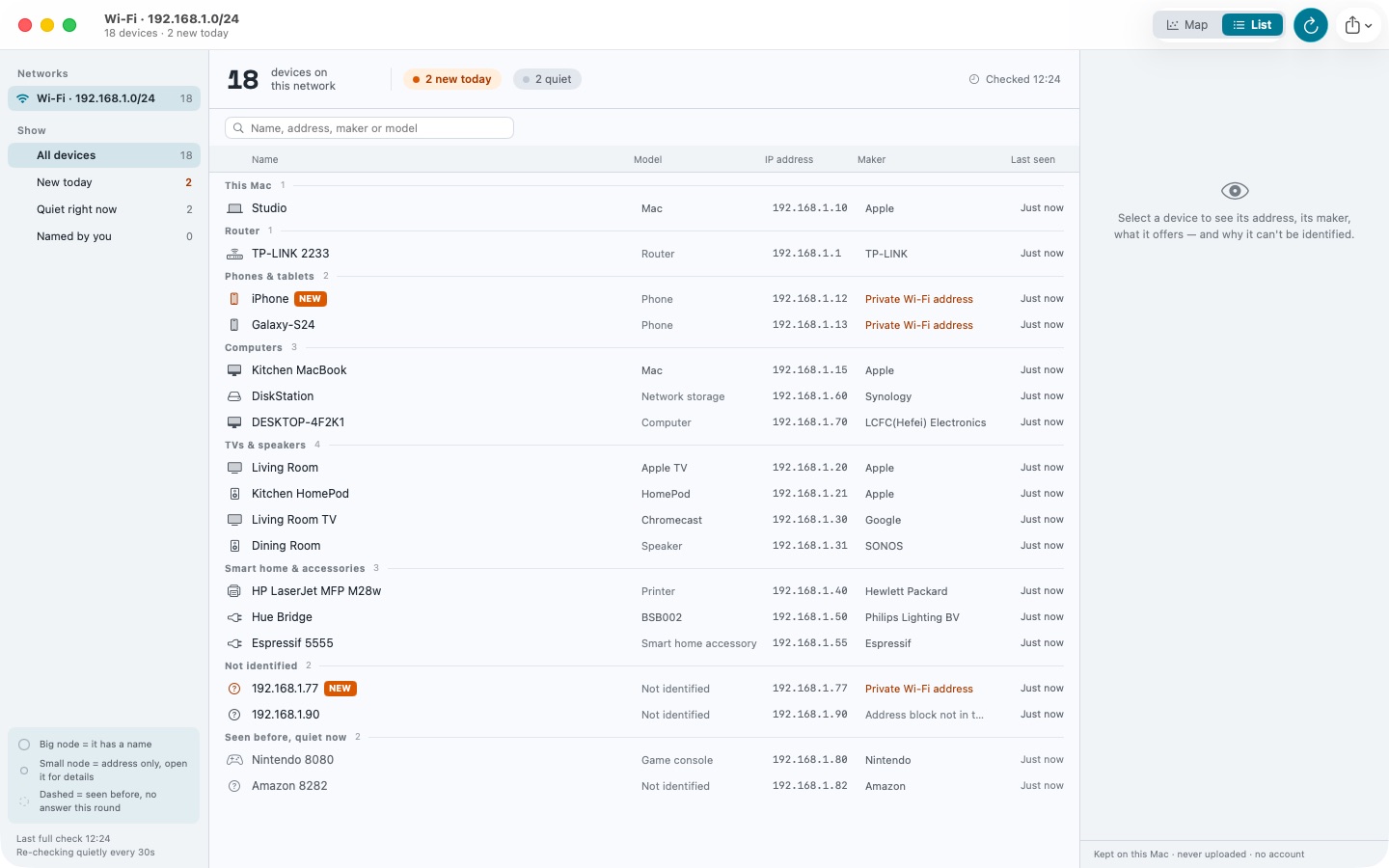Screen dimensions: 1389x868
Task: Click the Chromecast model cell
Action: [x=672, y=520]
